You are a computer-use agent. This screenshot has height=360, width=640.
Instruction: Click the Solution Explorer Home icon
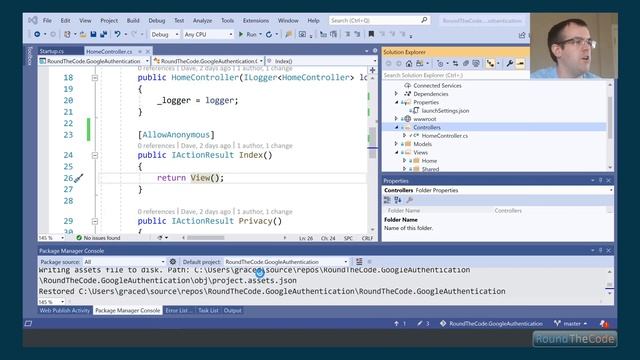409,64
